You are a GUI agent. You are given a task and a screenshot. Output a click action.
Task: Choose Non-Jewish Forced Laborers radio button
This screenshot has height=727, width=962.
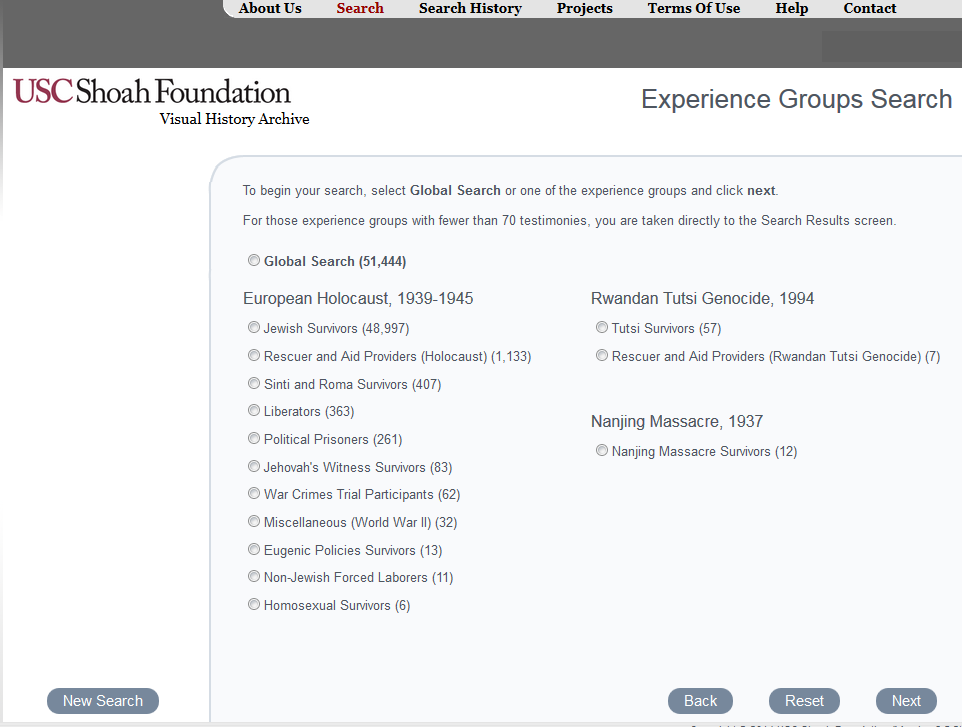click(x=254, y=576)
